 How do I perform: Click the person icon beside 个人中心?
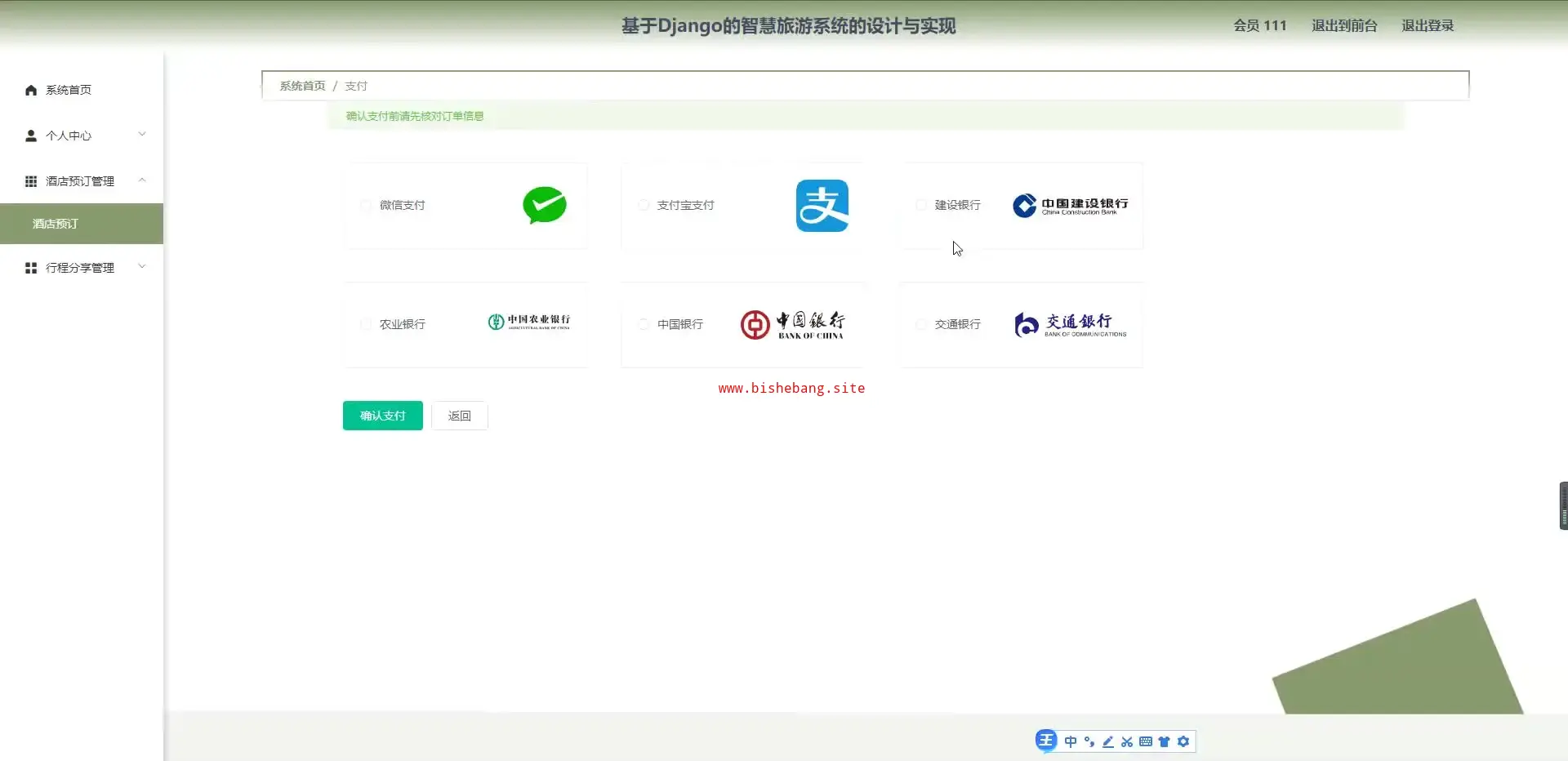click(x=31, y=136)
